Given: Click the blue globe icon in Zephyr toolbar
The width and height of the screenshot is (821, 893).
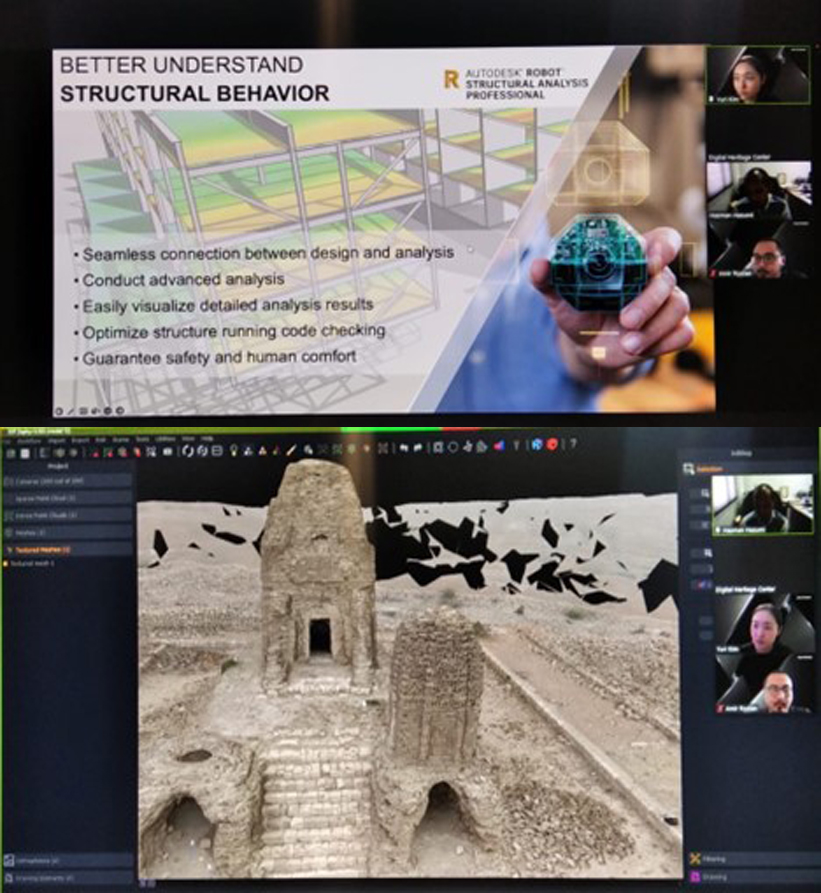Looking at the screenshot, I should [537, 445].
